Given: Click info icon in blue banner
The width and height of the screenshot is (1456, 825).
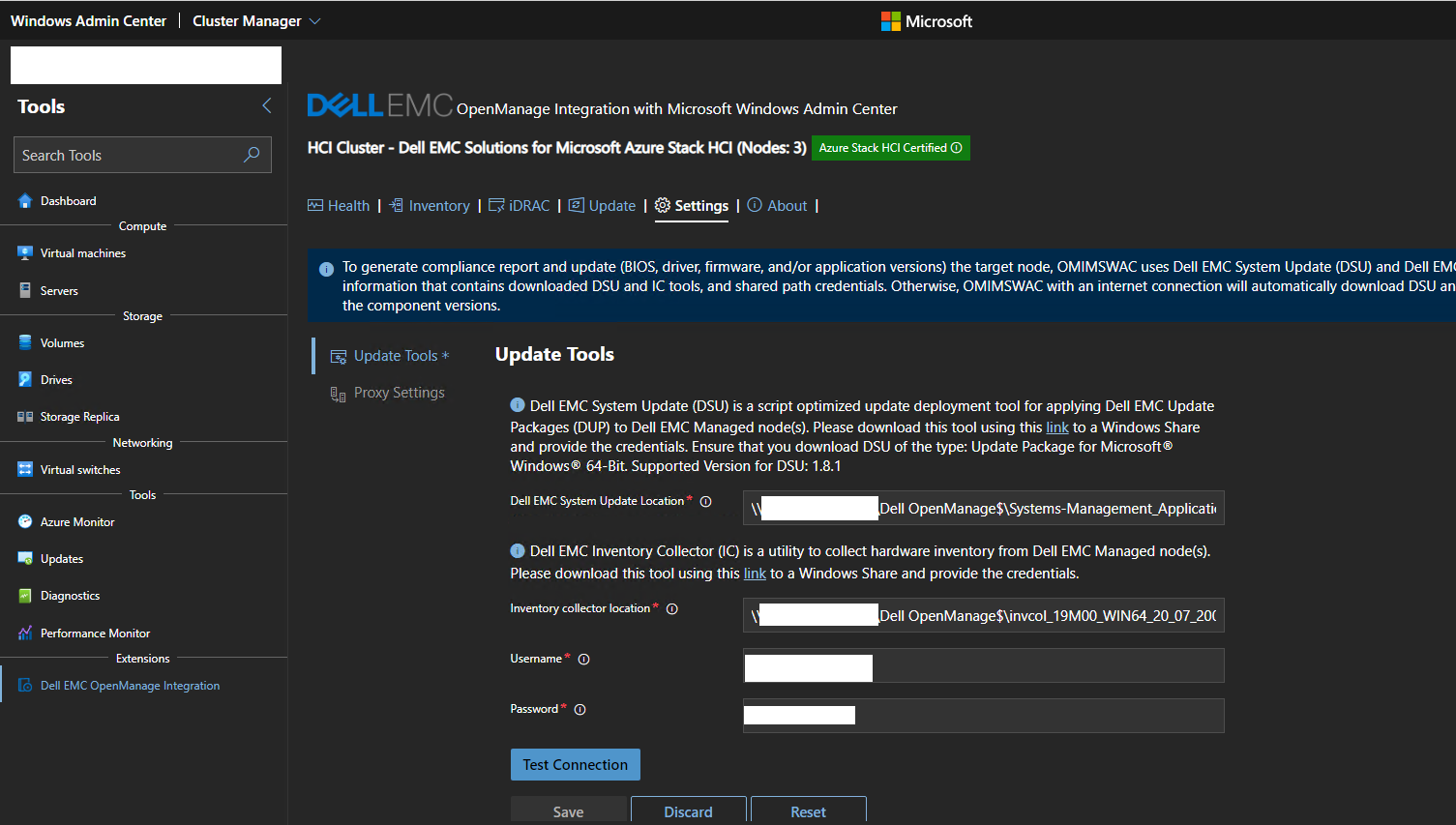Looking at the screenshot, I should [326, 269].
